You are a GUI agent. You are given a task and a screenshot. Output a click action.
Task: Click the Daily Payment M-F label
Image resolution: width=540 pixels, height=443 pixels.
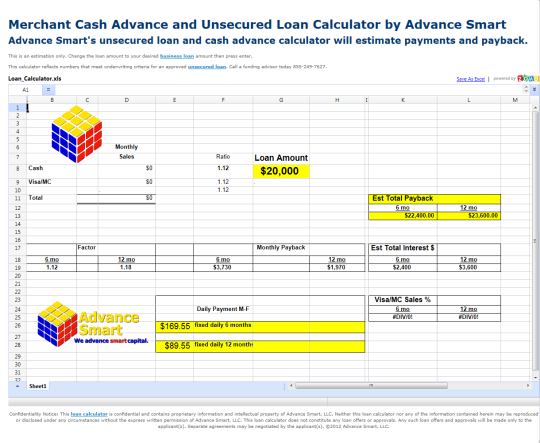(x=223, y=309)
